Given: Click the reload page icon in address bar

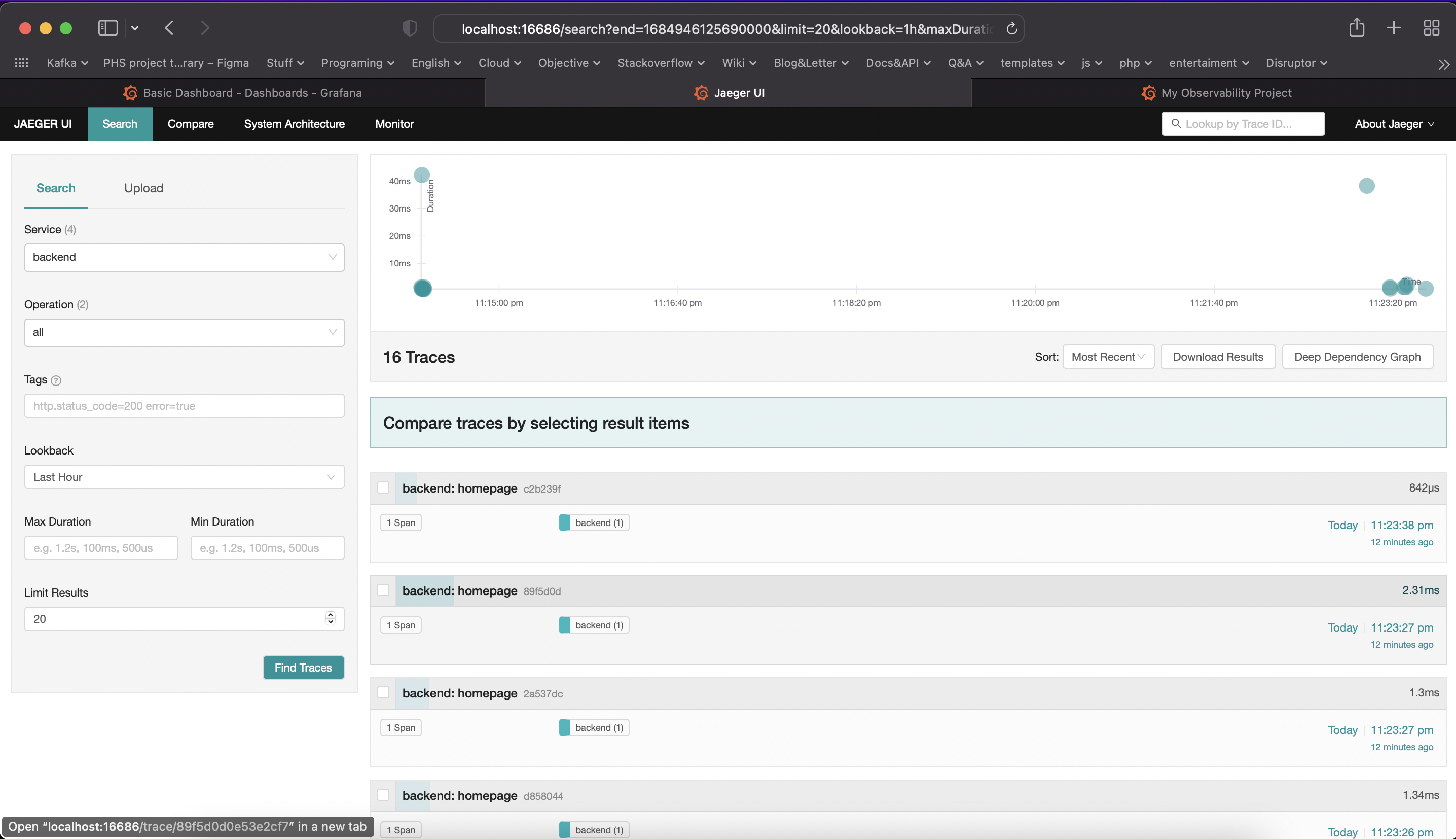Looking at the screenshot, I should (x=1011, y=28).
